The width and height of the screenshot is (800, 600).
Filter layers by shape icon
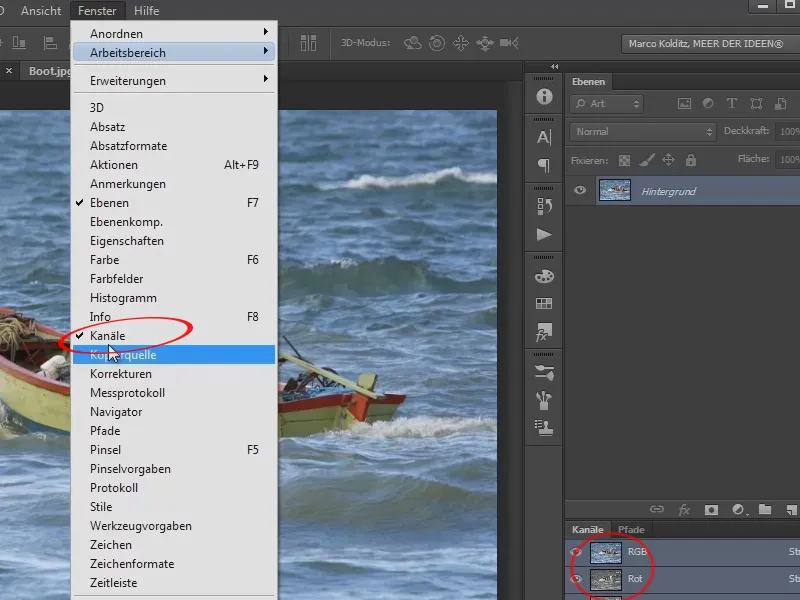(x=756, y=104)
